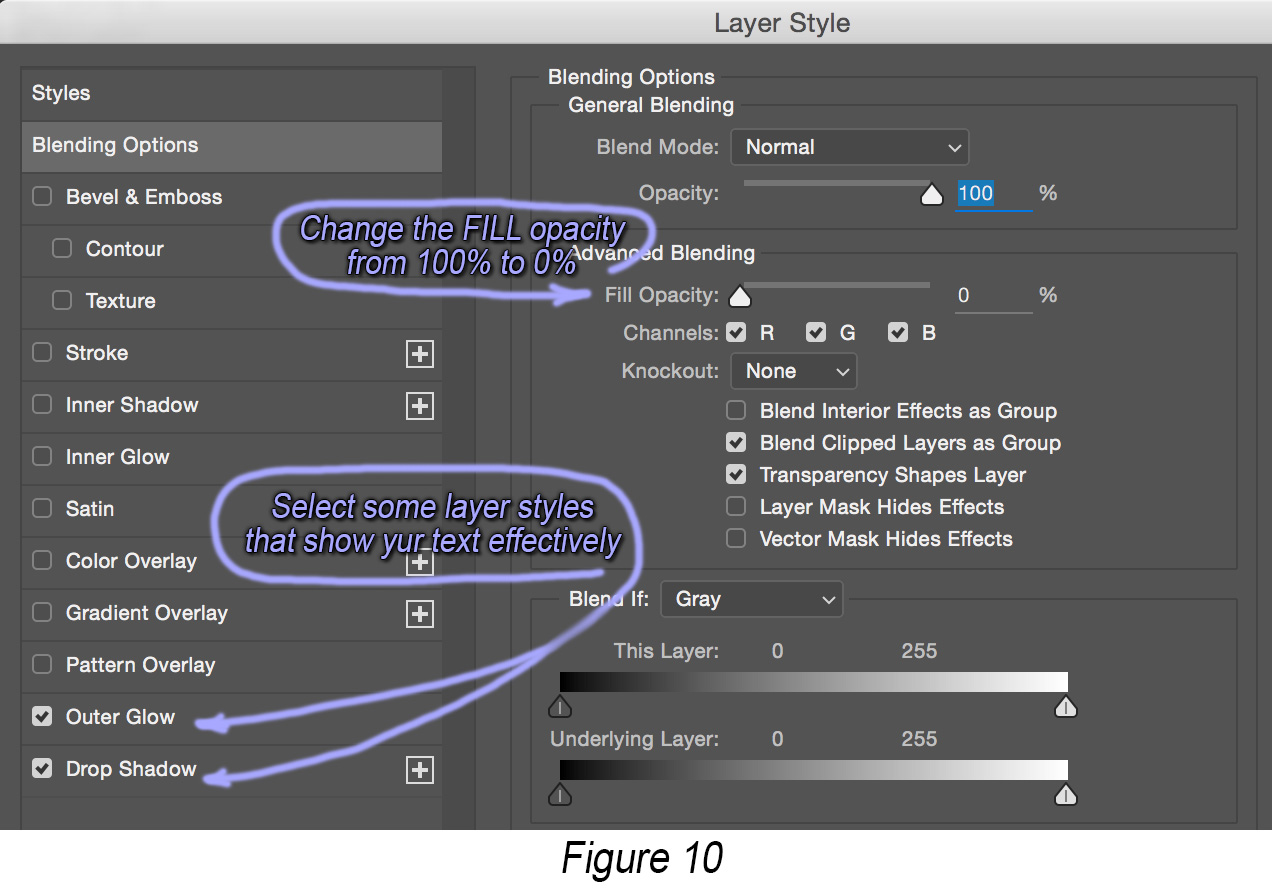1272x890 pixels.
Task: Open the Blend If Gray dropdown
Action: pyautogui.click(x=752, y=600)
